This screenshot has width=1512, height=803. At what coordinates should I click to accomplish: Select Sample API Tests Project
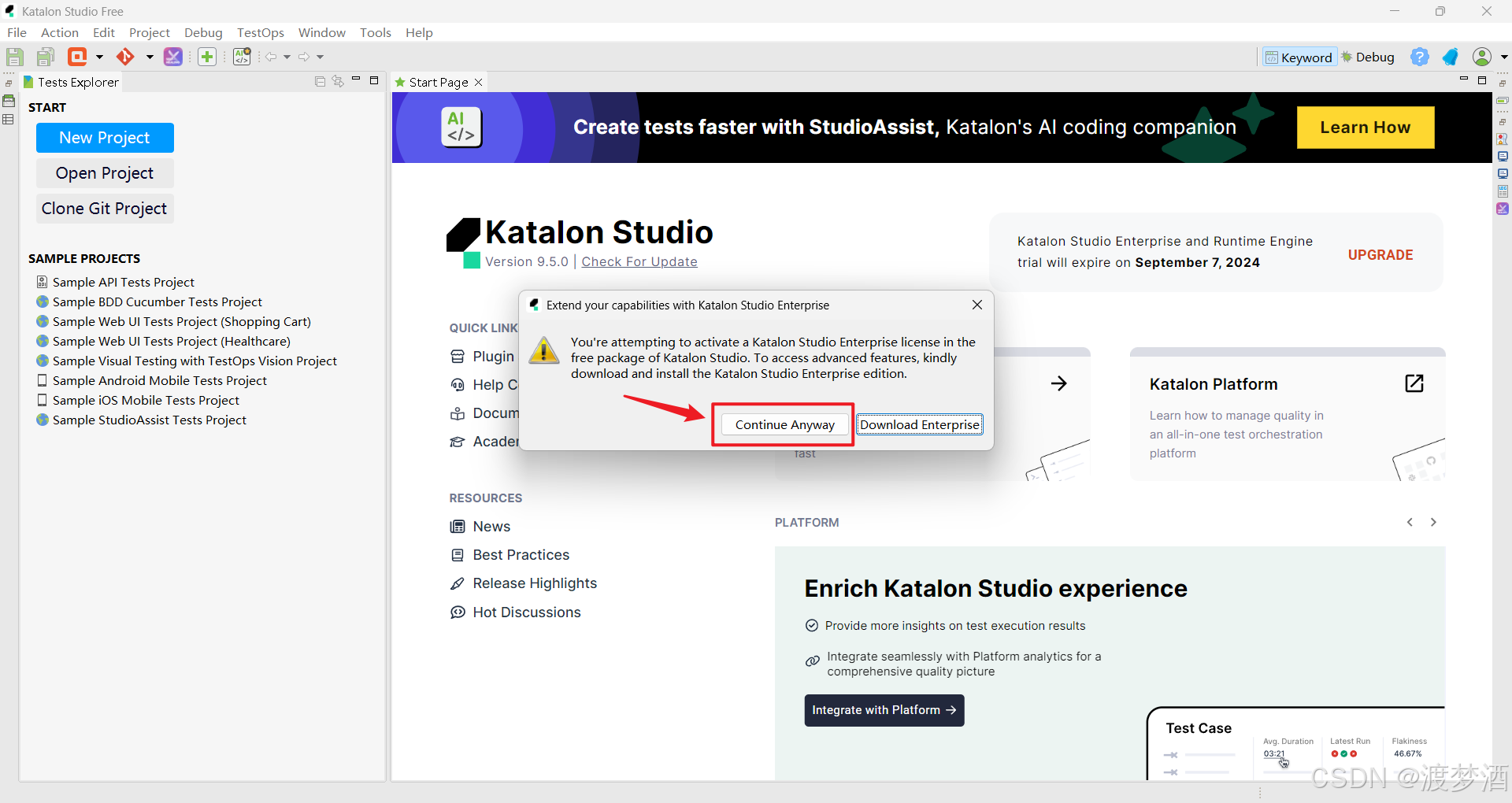click(x=123, y=282)
